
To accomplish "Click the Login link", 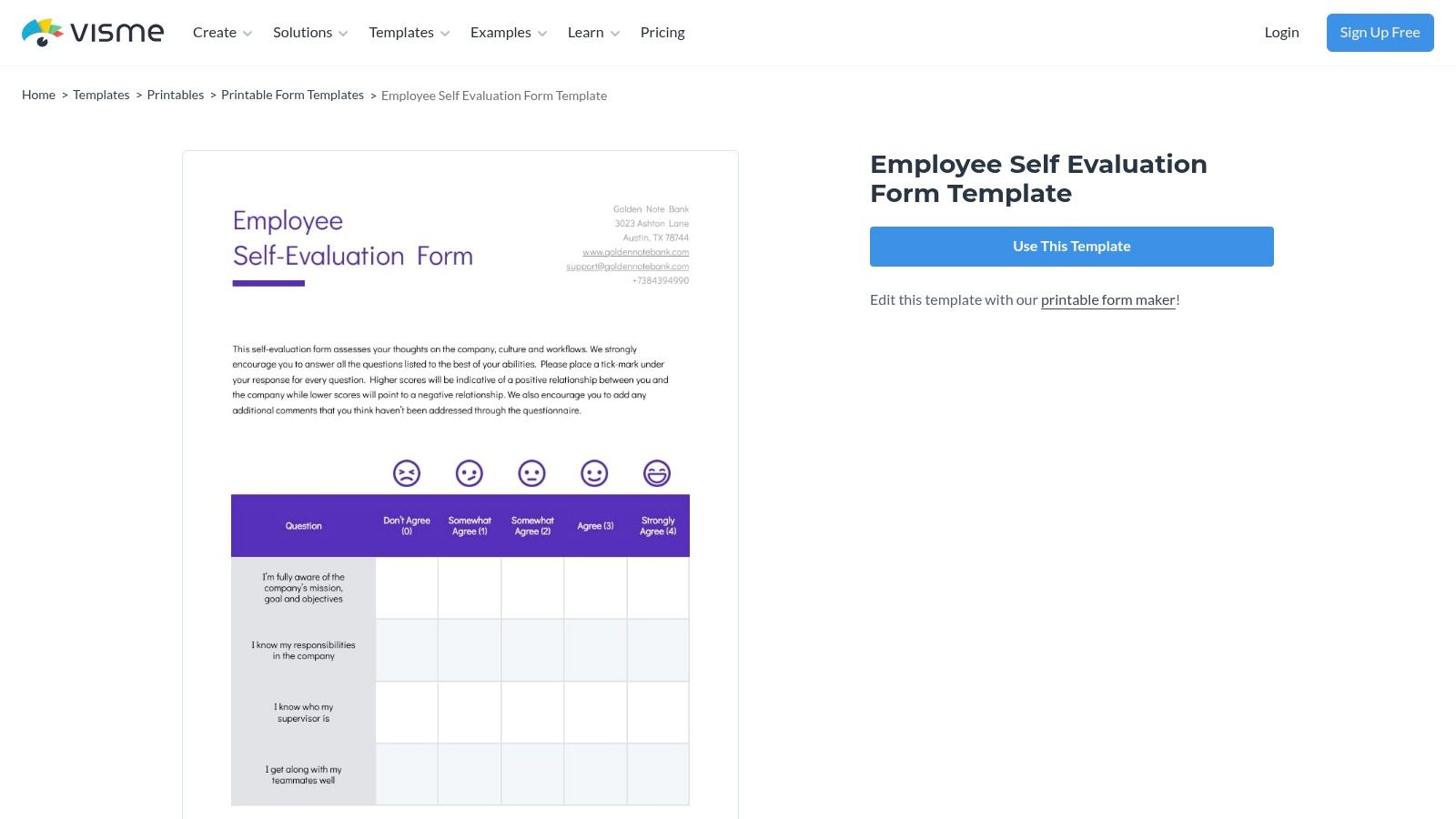I will 1281,33.
